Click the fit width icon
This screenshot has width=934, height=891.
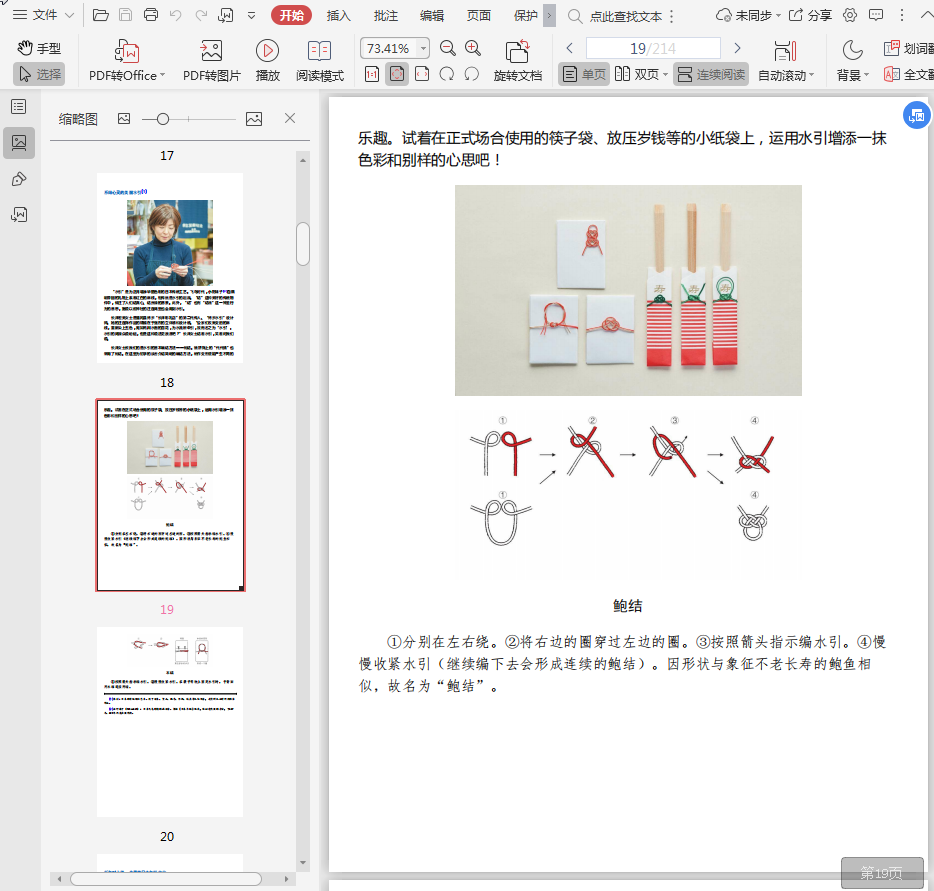click(422, 74)
